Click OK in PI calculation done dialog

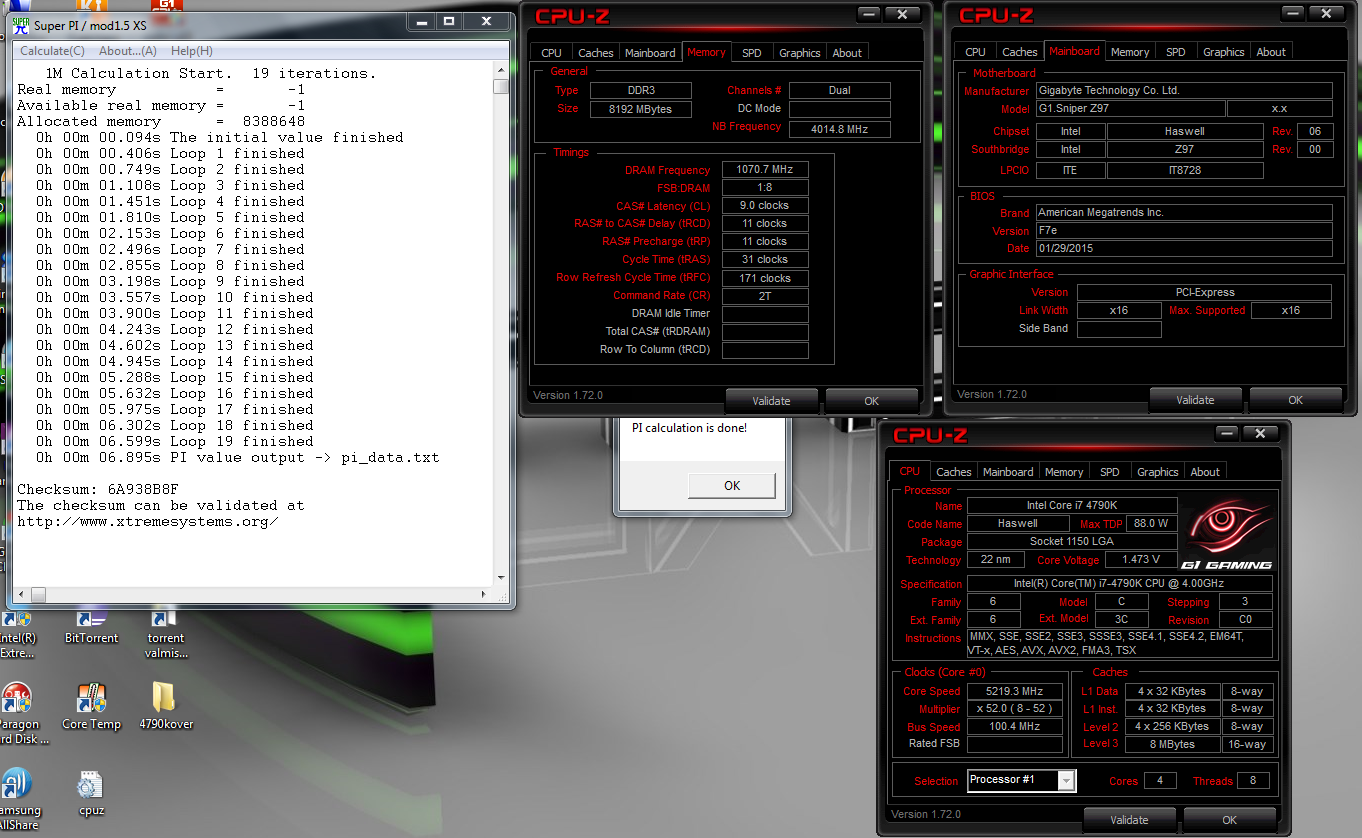tap(732, 485)
